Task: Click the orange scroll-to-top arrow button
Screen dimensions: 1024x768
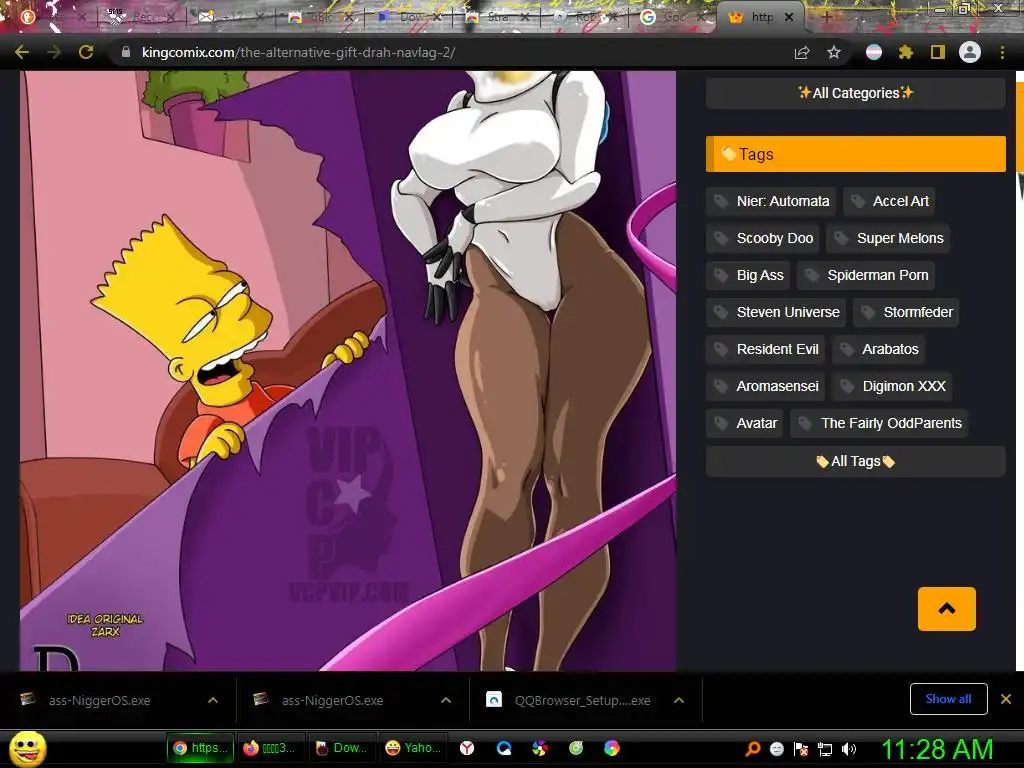Action: [x=946, y=609]
